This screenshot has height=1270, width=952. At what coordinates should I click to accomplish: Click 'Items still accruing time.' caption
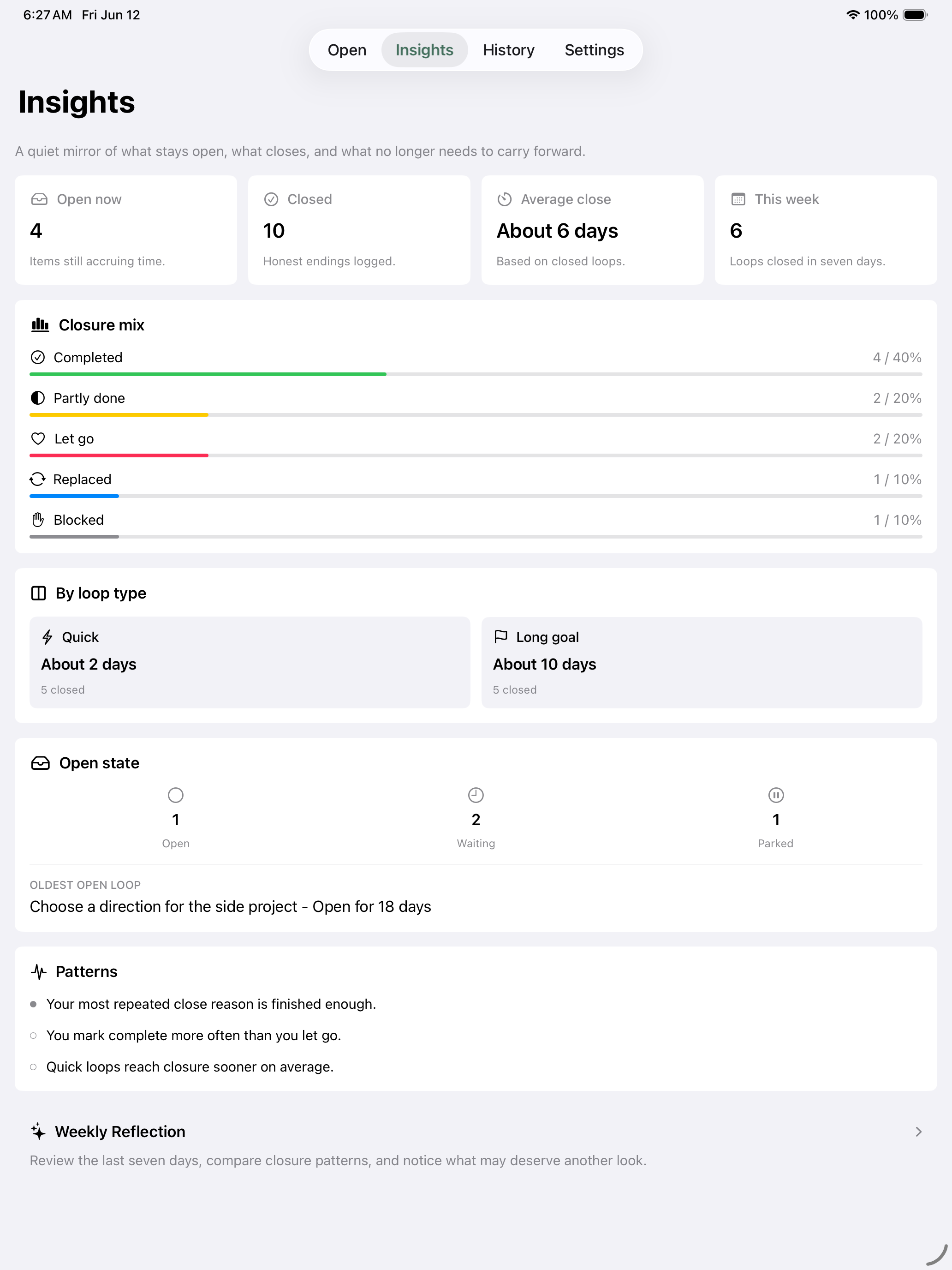tap(97, 261)
